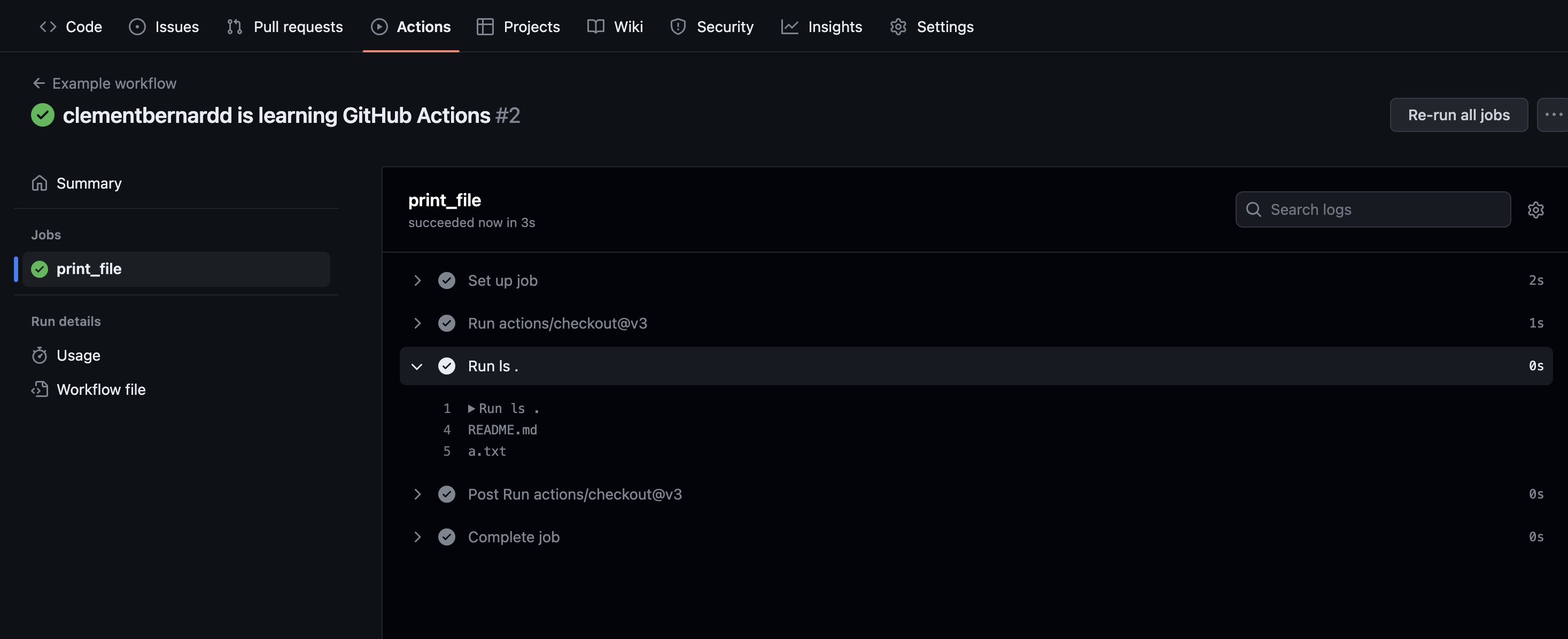This screenshot has width=1568, height=639.
Task: Go back to Example workflow
Action: (113, 83)
